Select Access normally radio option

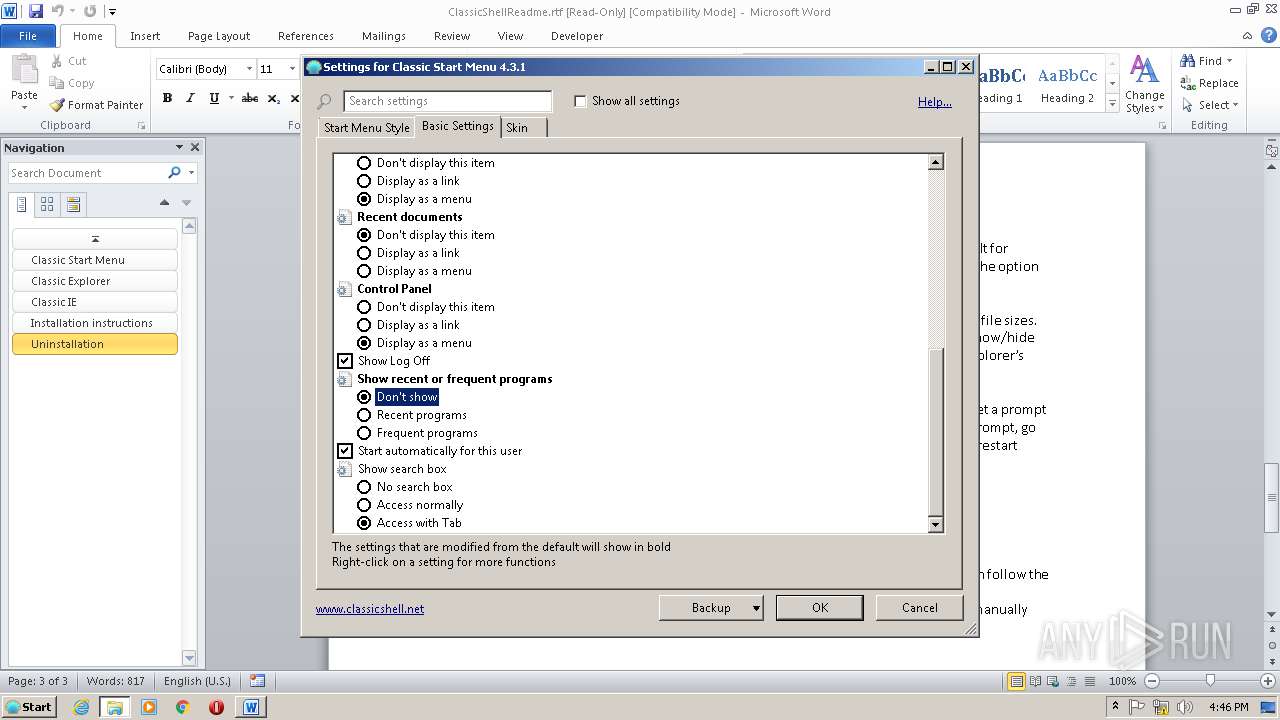coord(364,505)
